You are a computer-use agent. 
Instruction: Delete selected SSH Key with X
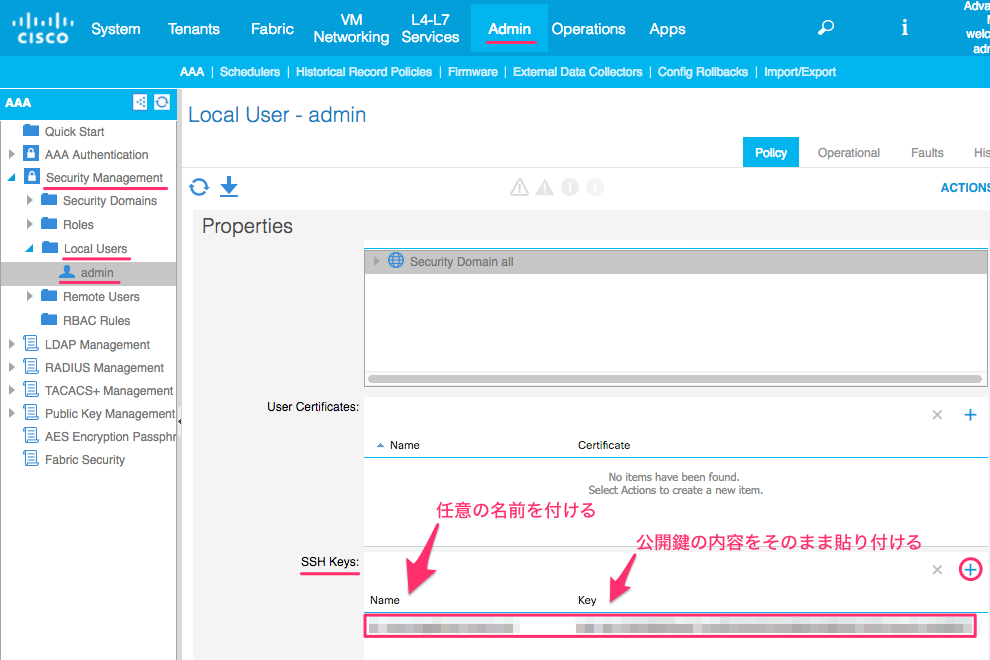[937, 570]
